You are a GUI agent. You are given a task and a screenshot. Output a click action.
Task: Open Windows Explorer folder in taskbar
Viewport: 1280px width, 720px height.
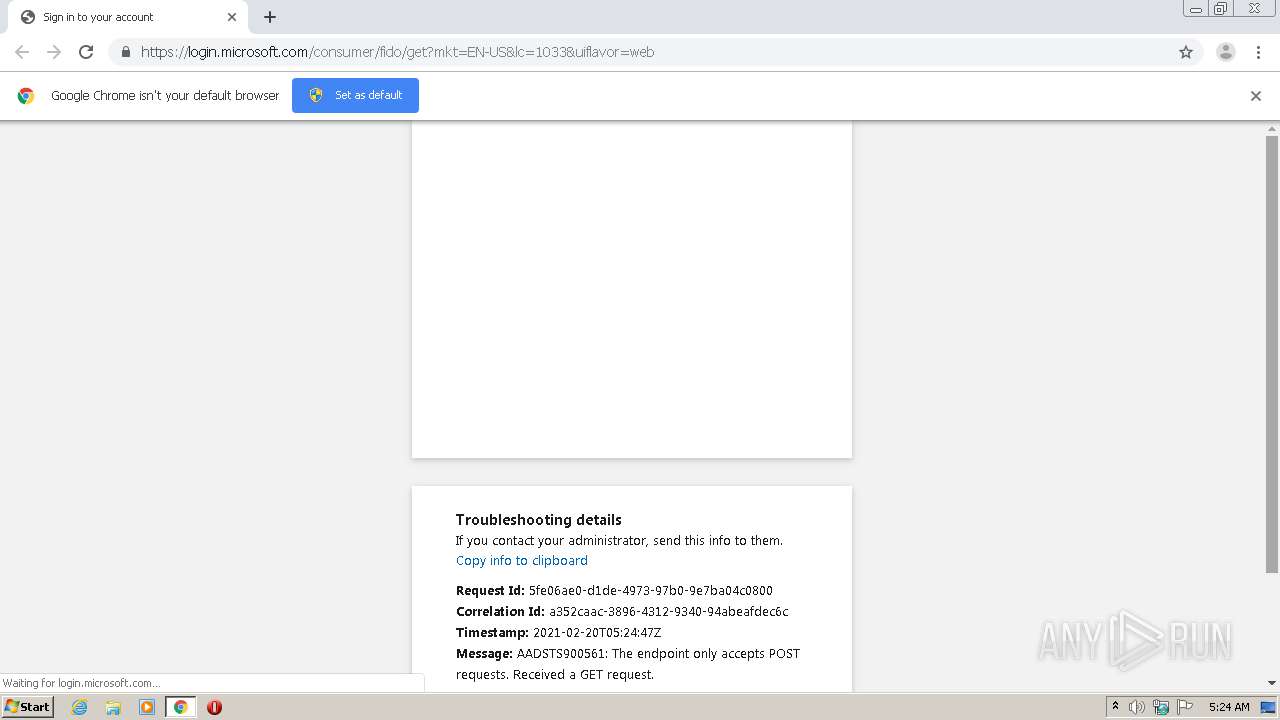coord(113,707)
